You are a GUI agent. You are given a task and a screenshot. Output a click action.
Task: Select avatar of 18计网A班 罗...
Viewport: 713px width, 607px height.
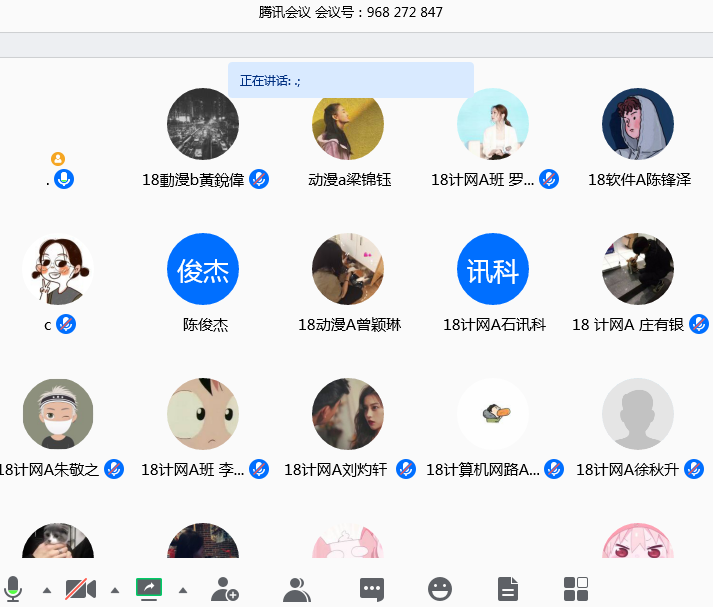point(493,124)
